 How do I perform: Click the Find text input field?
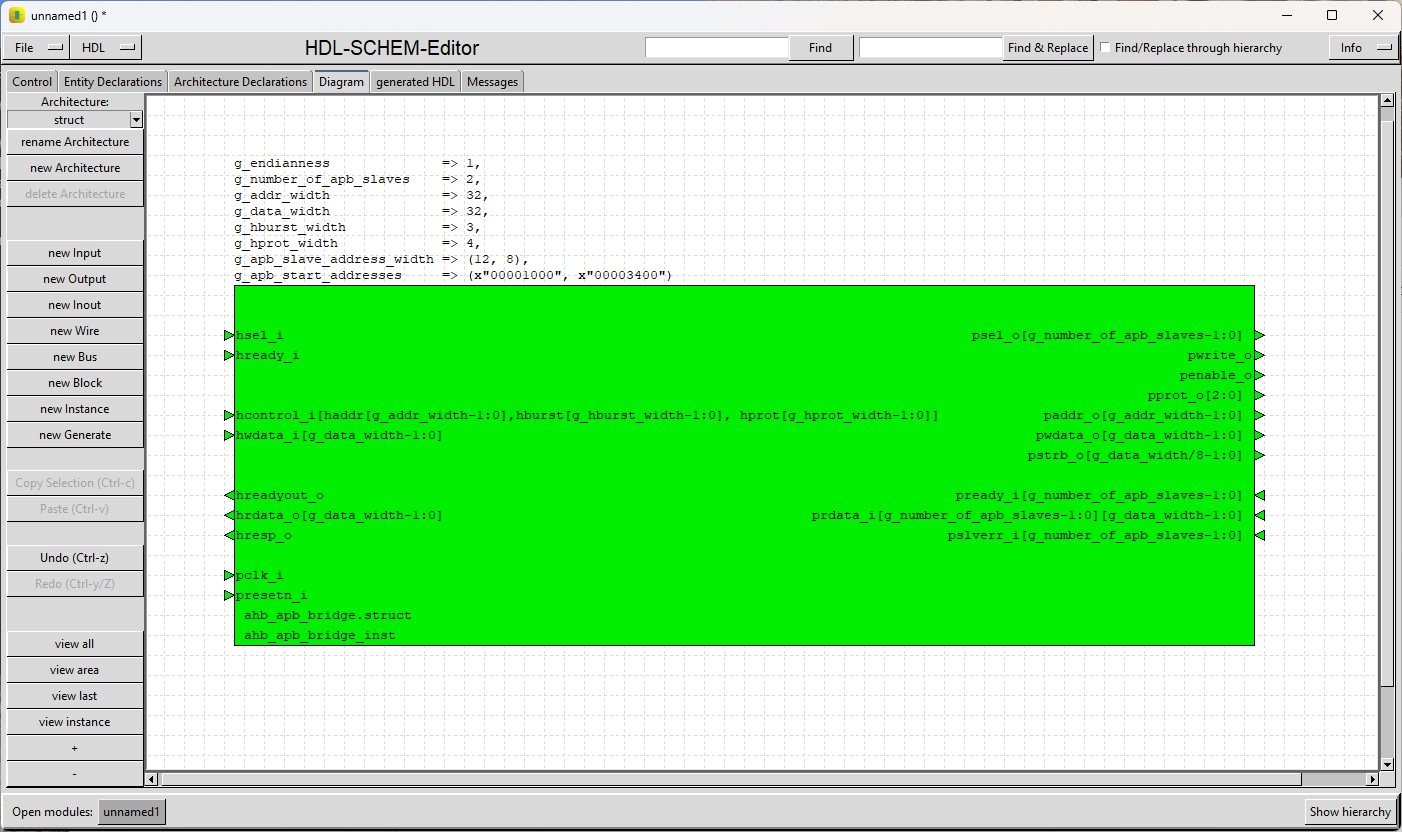pyautogui.click(x=717, y=48)
